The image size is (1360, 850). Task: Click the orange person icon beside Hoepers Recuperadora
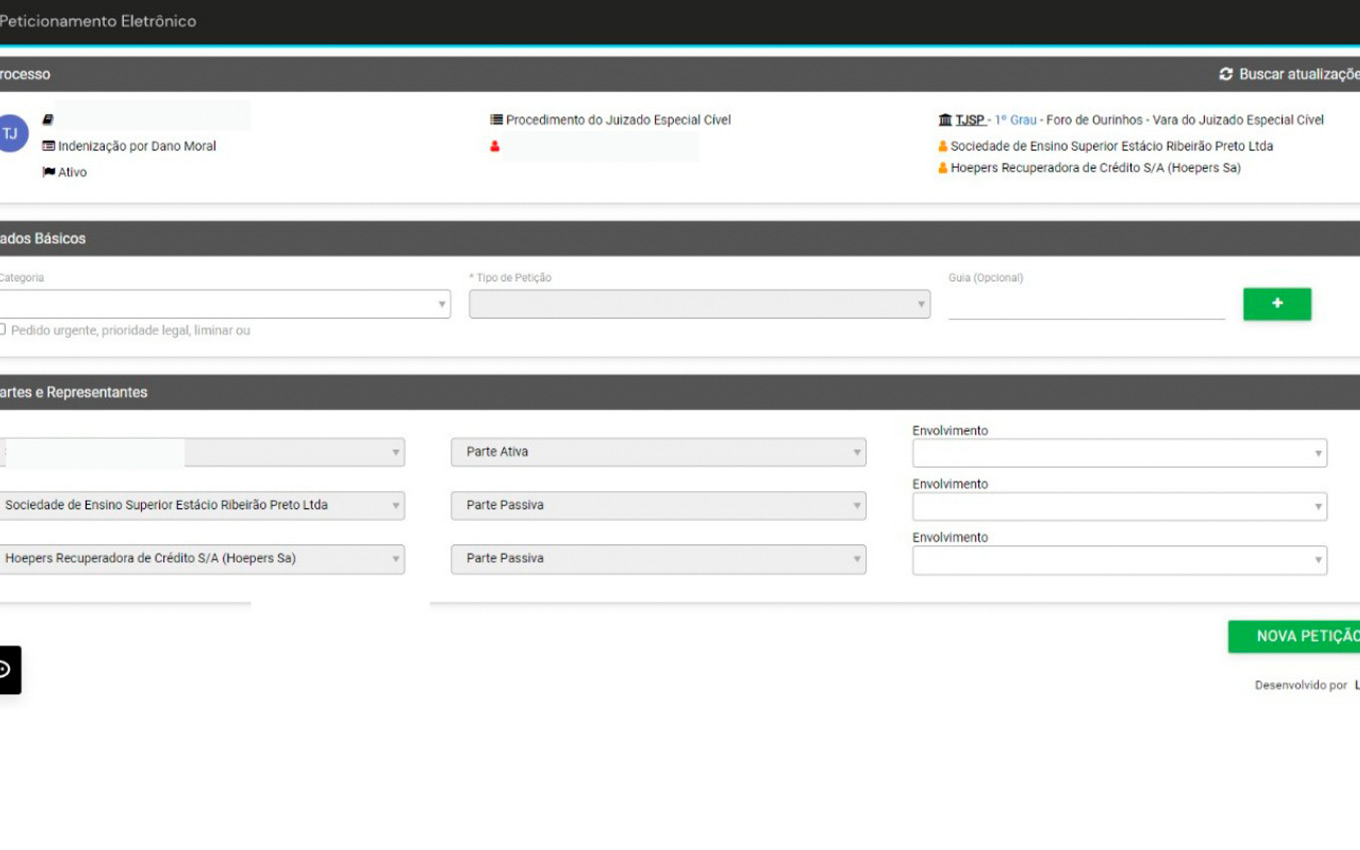point(942,168)
